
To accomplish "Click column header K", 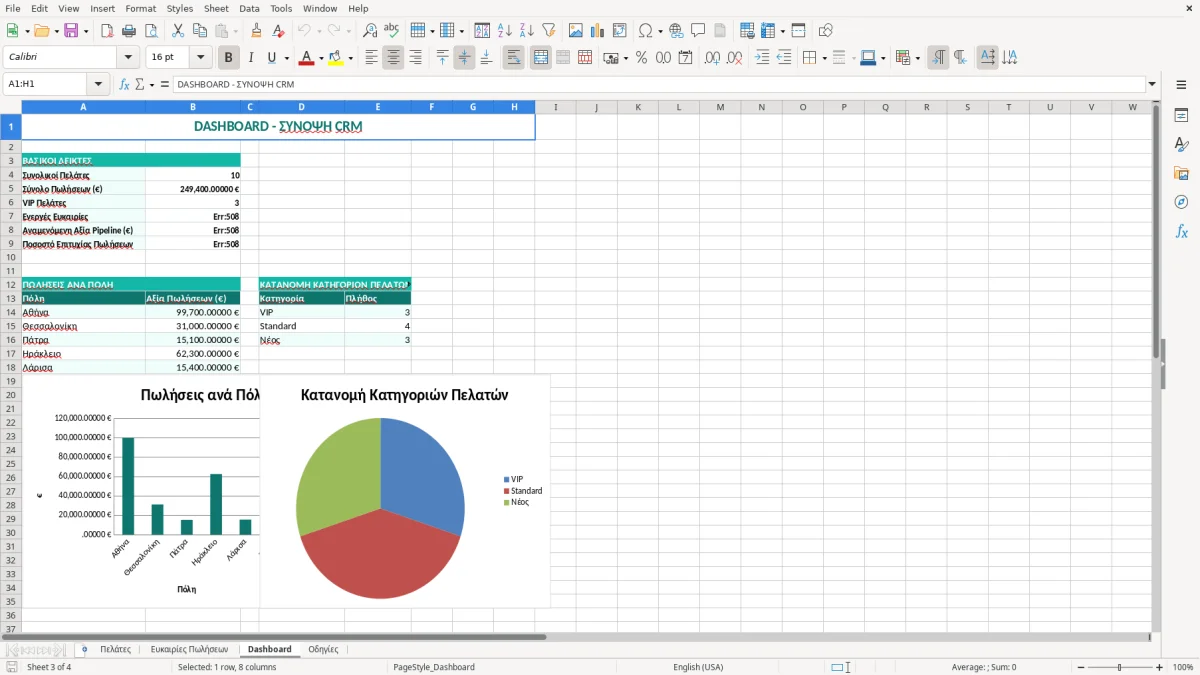I will [x=637, y=107].
